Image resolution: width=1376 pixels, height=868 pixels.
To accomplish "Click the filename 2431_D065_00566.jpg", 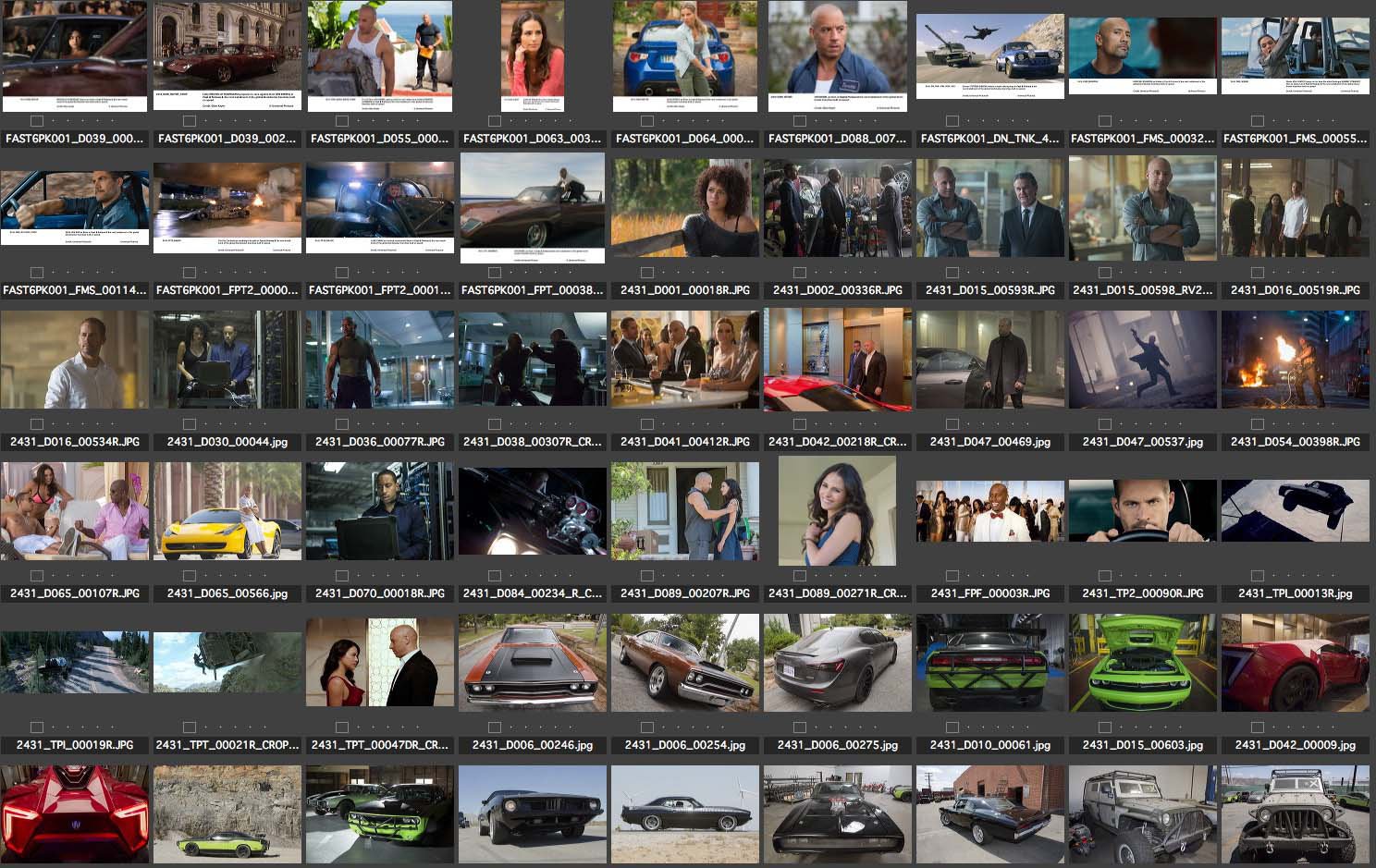I will (227, 593).
